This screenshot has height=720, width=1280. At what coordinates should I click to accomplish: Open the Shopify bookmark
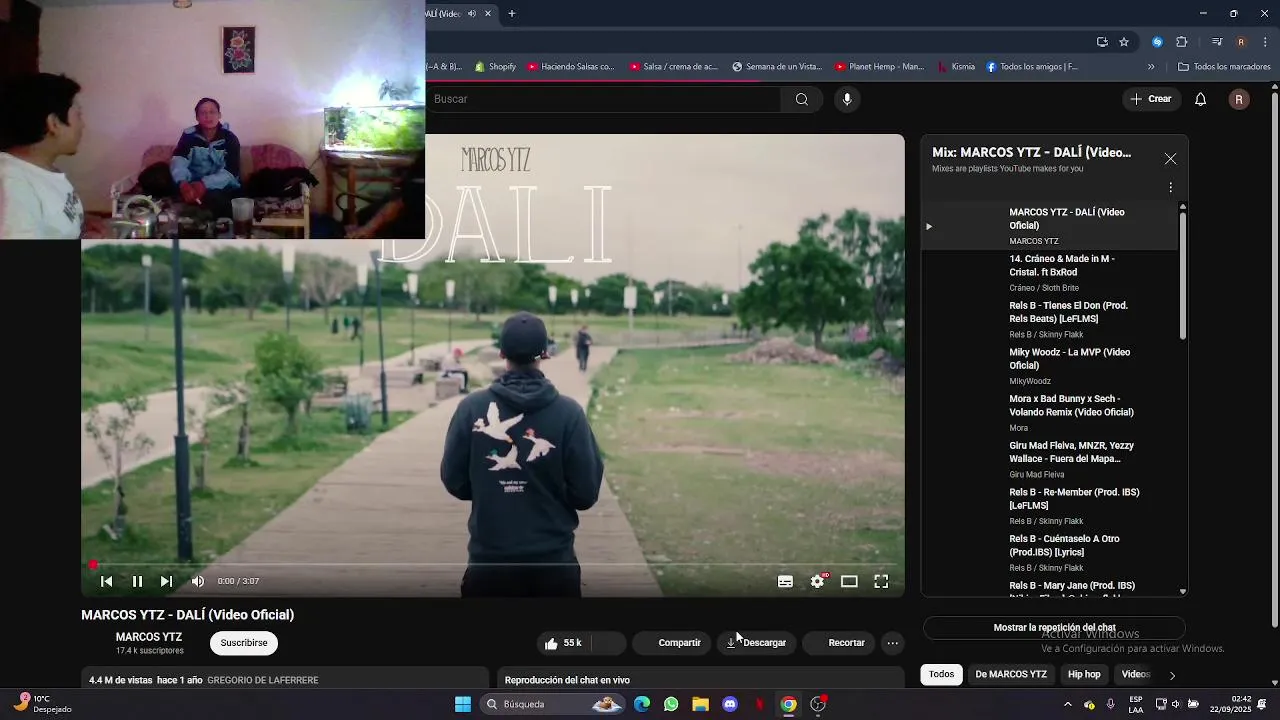pyautogui.click(x=495, y=67)
